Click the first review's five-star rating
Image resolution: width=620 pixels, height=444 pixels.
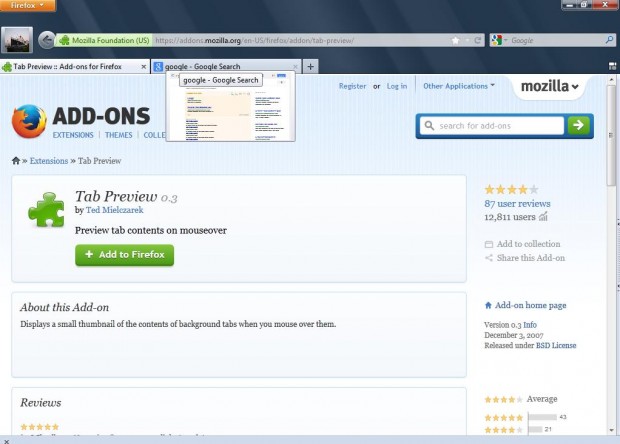(40, 427)
